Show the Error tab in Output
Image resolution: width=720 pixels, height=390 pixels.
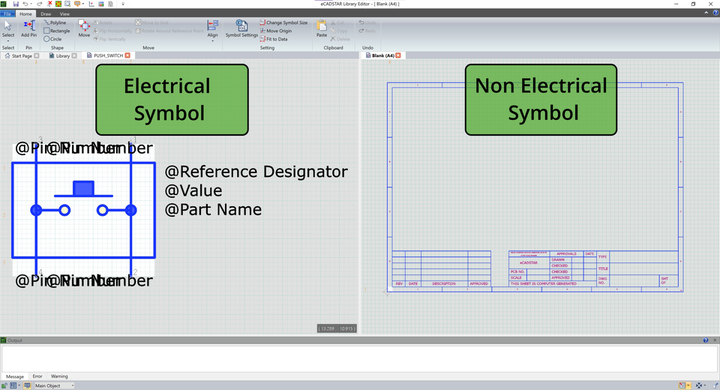tap(38, 376)
